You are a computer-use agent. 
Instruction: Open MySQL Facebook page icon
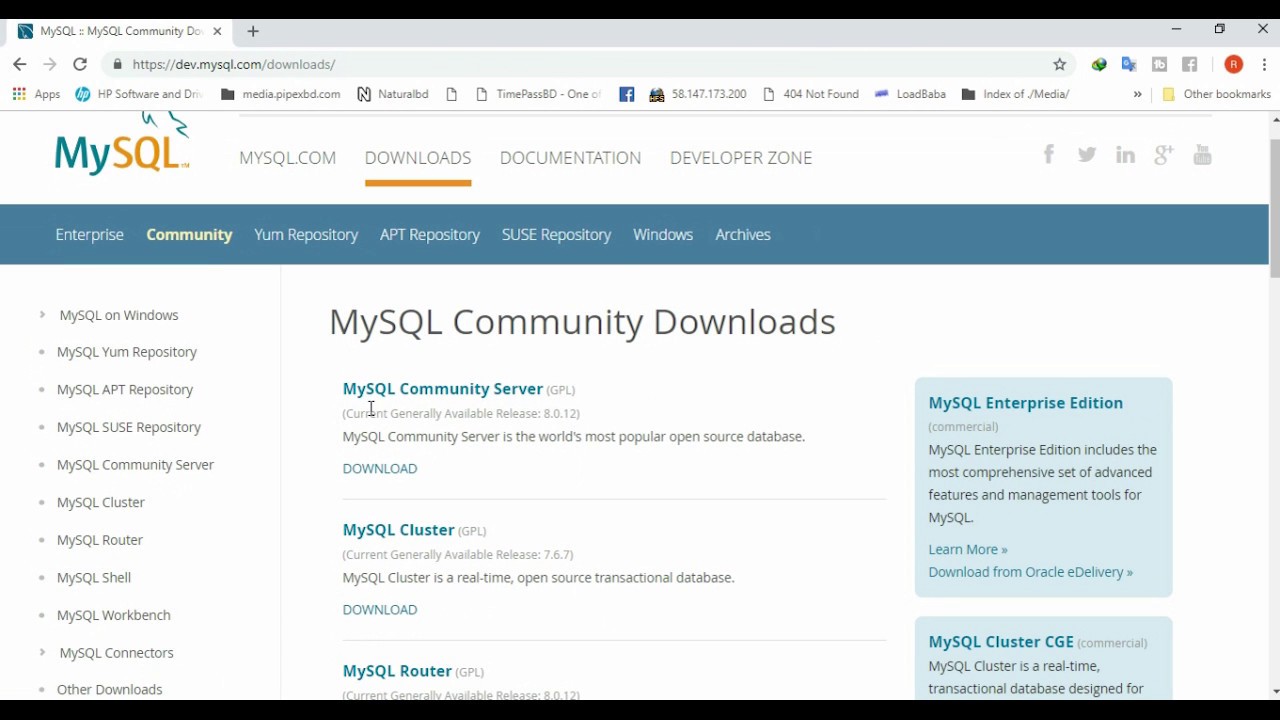pos(1049,154)
